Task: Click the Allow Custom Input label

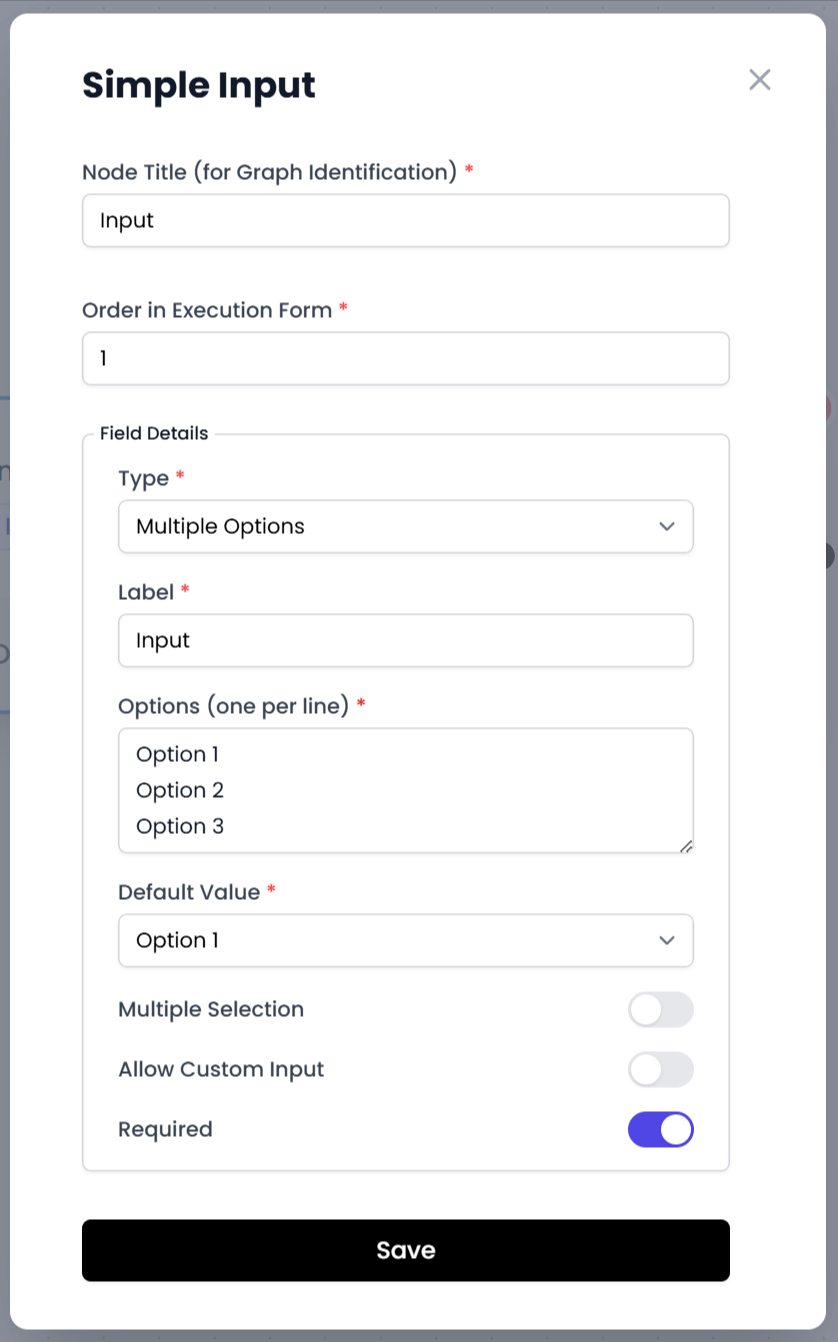Action: click(221, 1070)
